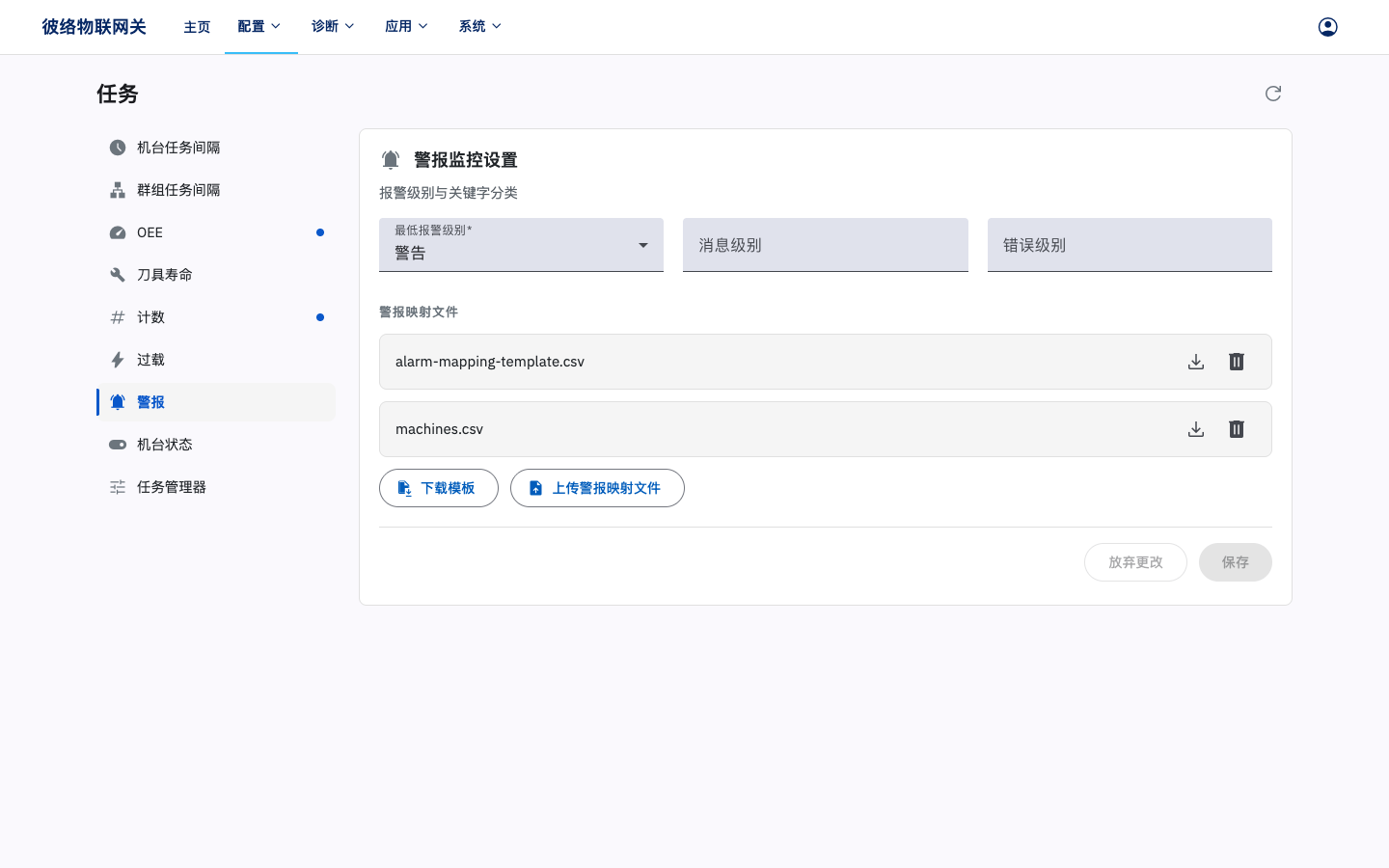Click 彼络物联网关 brand title
1389x868 pixels.
(x=94, y=27)
